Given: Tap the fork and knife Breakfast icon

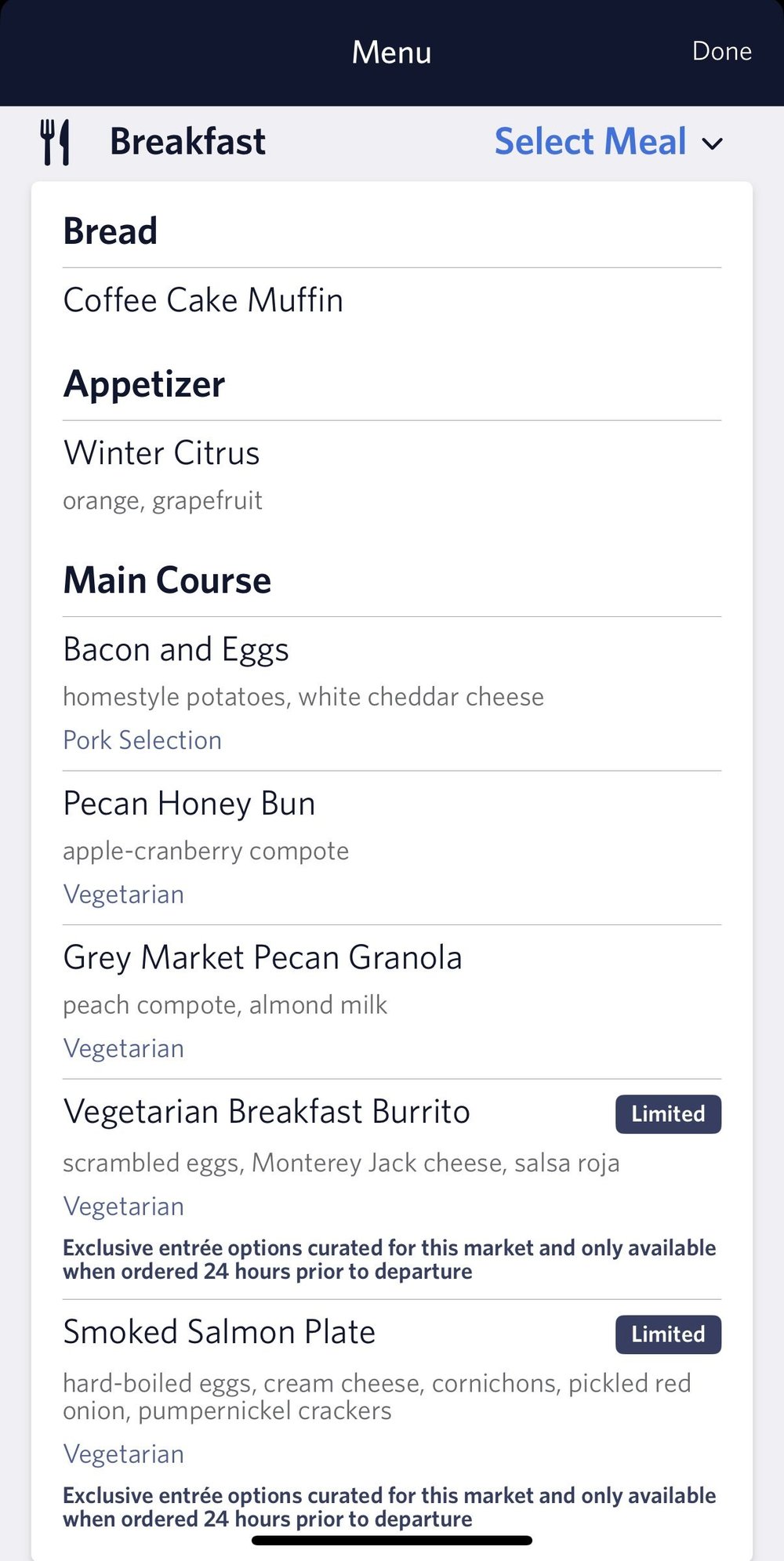Looking at the screenshot, I should pyautogui.click(x=55, y=142).
